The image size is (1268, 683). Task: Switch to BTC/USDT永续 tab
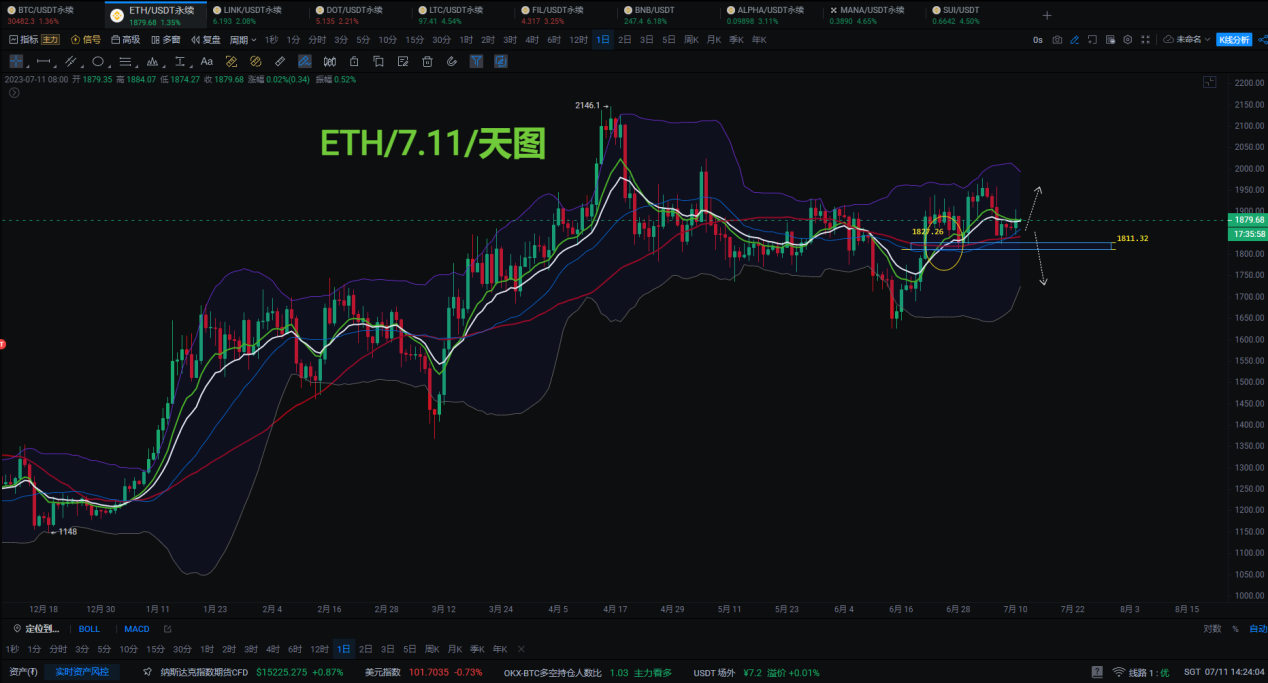coord(52,15)
